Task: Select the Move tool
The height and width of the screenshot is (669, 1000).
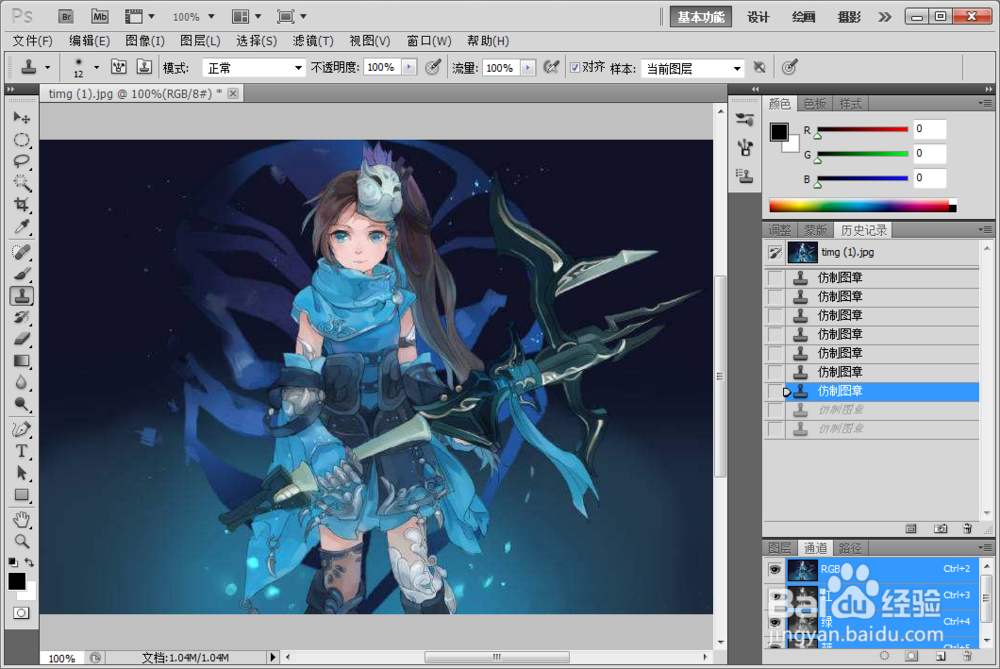Action: [x=22, y=118]
